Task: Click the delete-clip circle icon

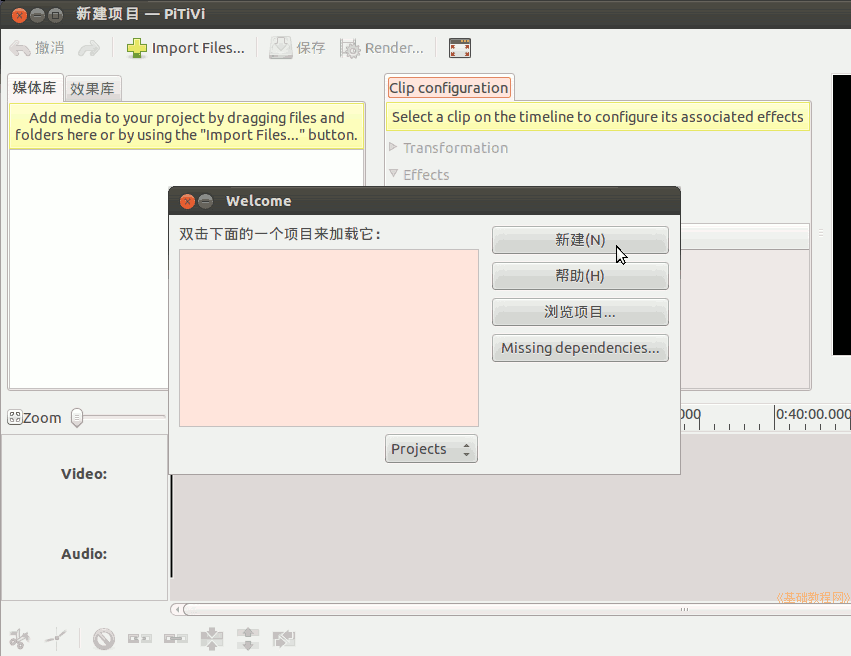Action: (103, 638)
